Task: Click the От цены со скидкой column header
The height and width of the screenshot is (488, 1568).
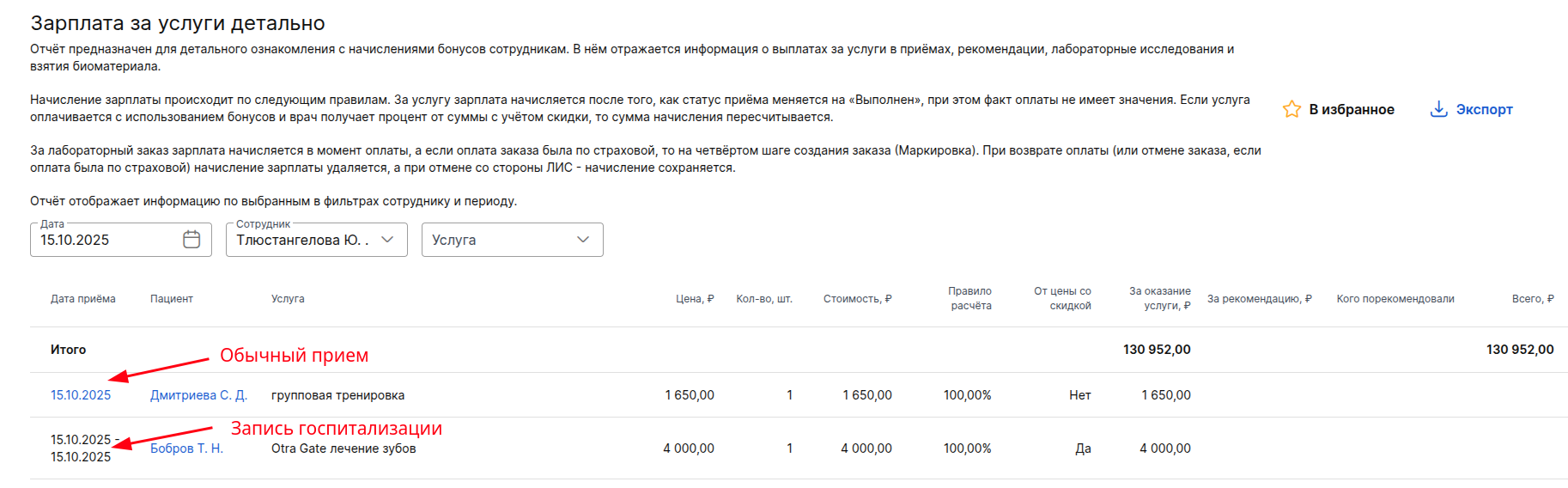Action: (1063, 299)
